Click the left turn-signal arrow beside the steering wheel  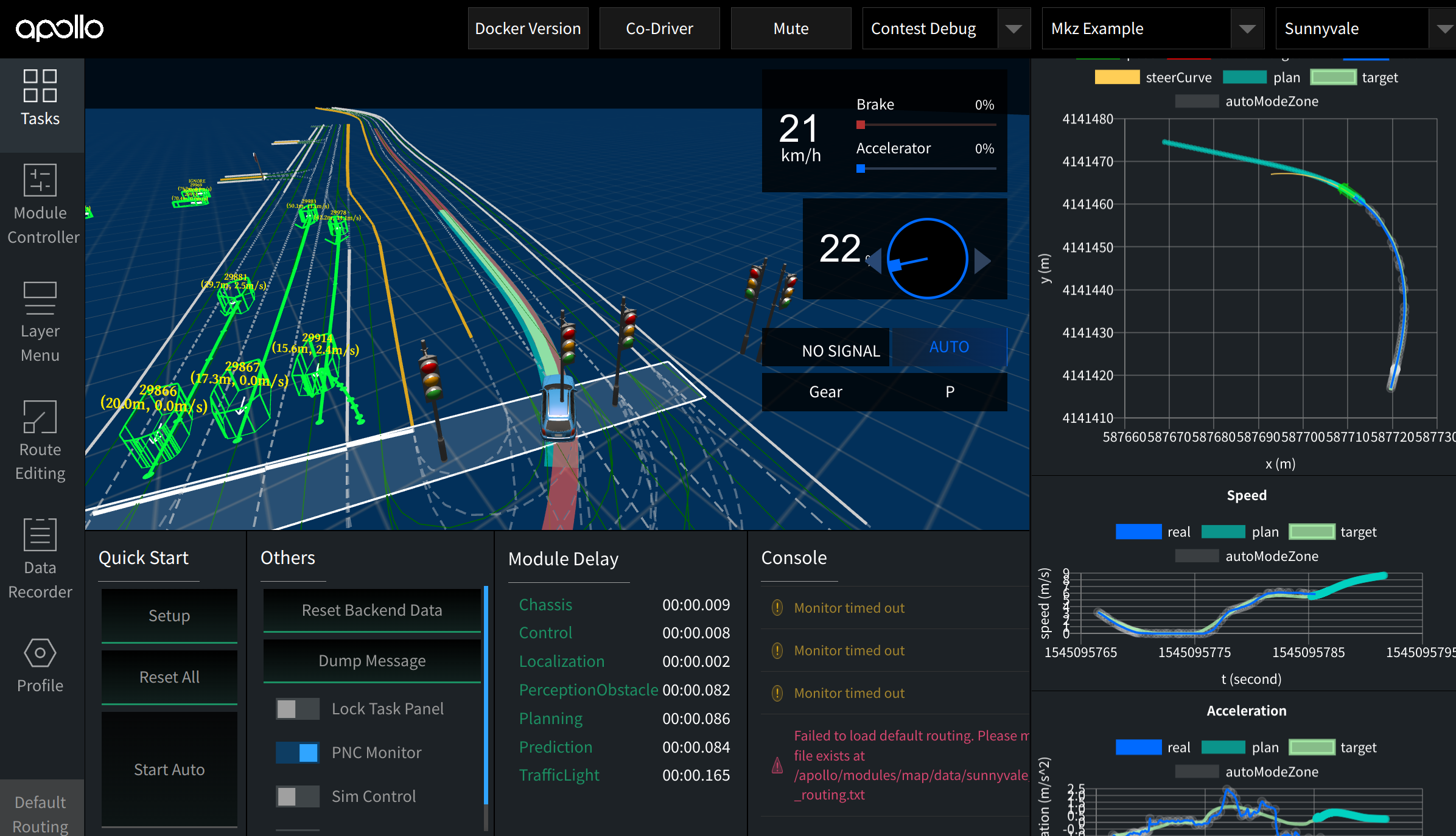pos(874,260)
